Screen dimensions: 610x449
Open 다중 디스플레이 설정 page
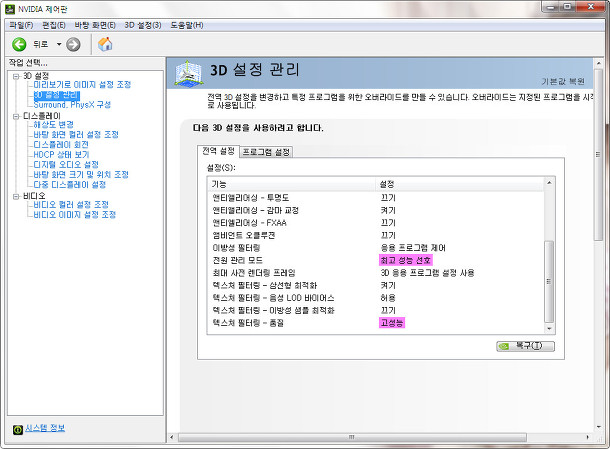pyautogui.click(x=70, y=185)
